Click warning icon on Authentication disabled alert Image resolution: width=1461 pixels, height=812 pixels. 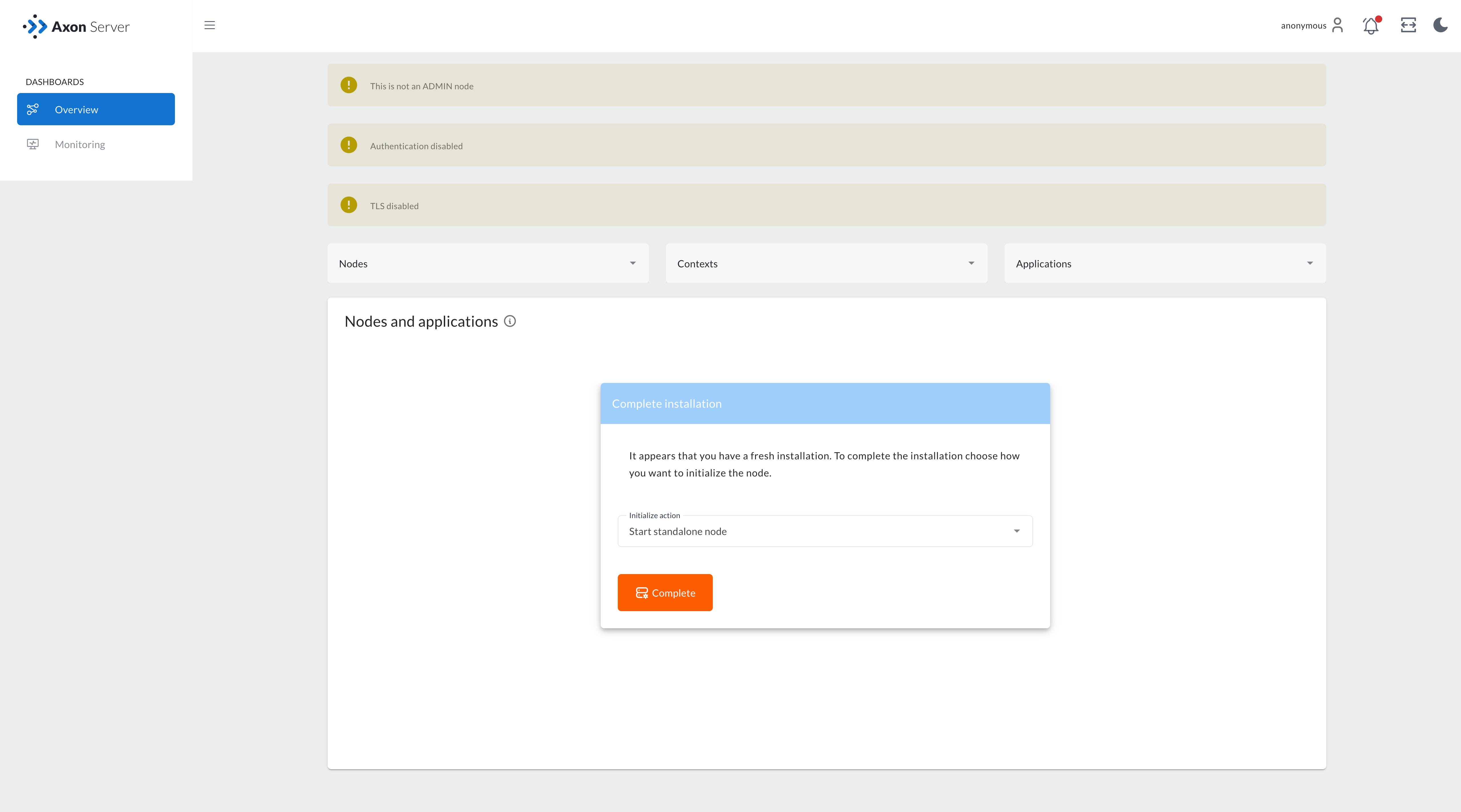349,145
